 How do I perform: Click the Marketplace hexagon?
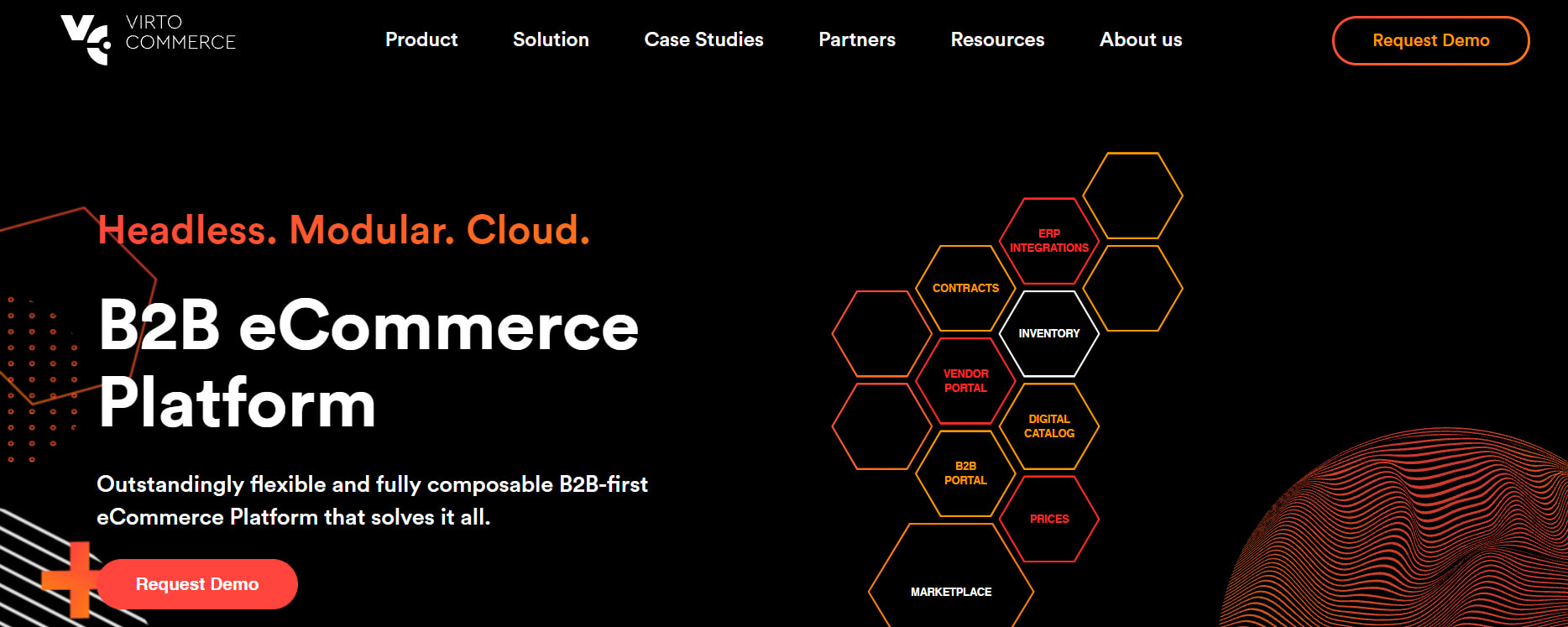[951, 592]
